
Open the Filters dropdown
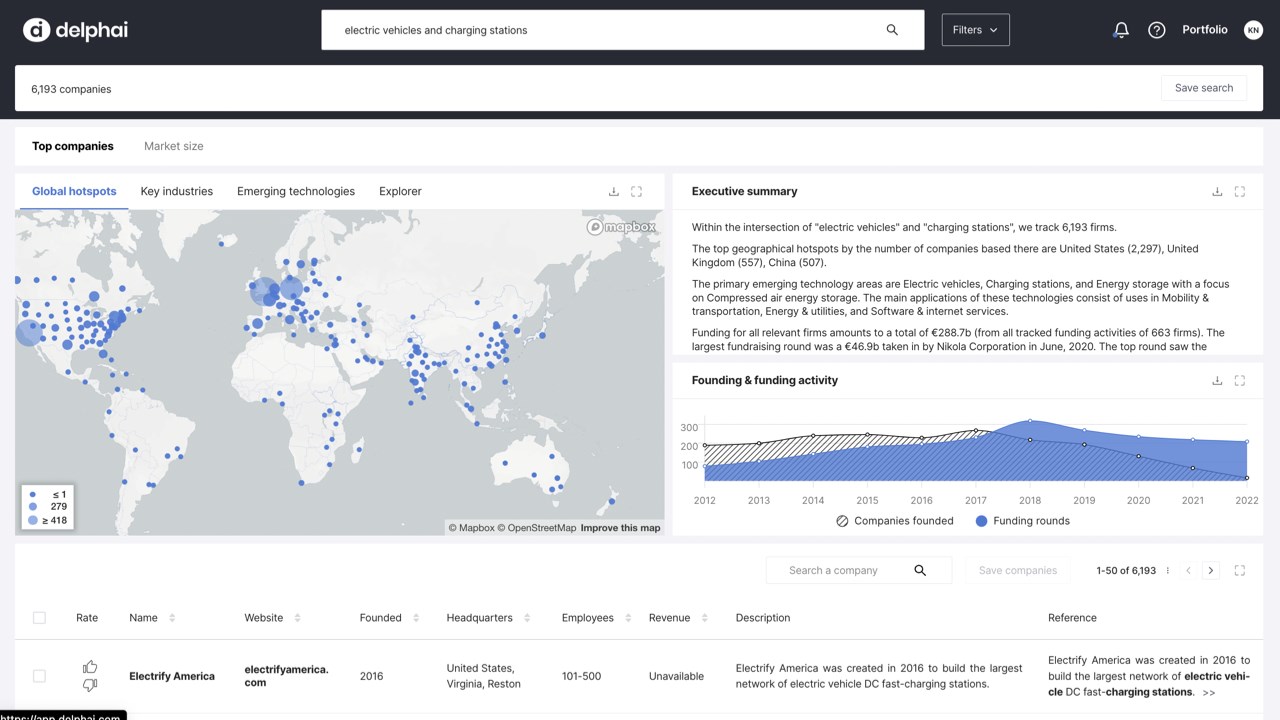(975, 30)
